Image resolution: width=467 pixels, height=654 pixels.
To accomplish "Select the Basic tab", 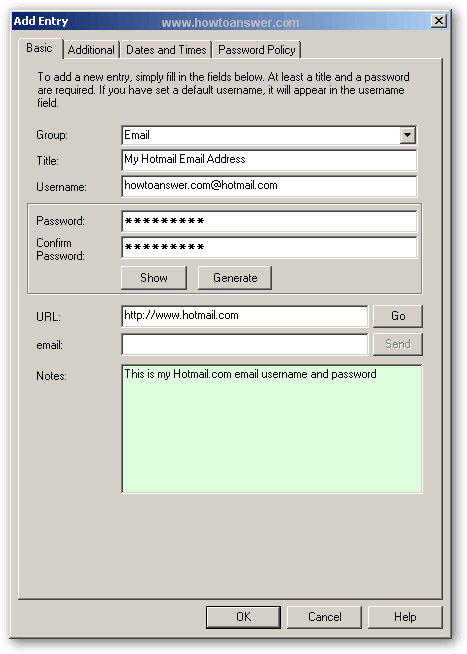I will pyautogui.click(x=40, y=48).
